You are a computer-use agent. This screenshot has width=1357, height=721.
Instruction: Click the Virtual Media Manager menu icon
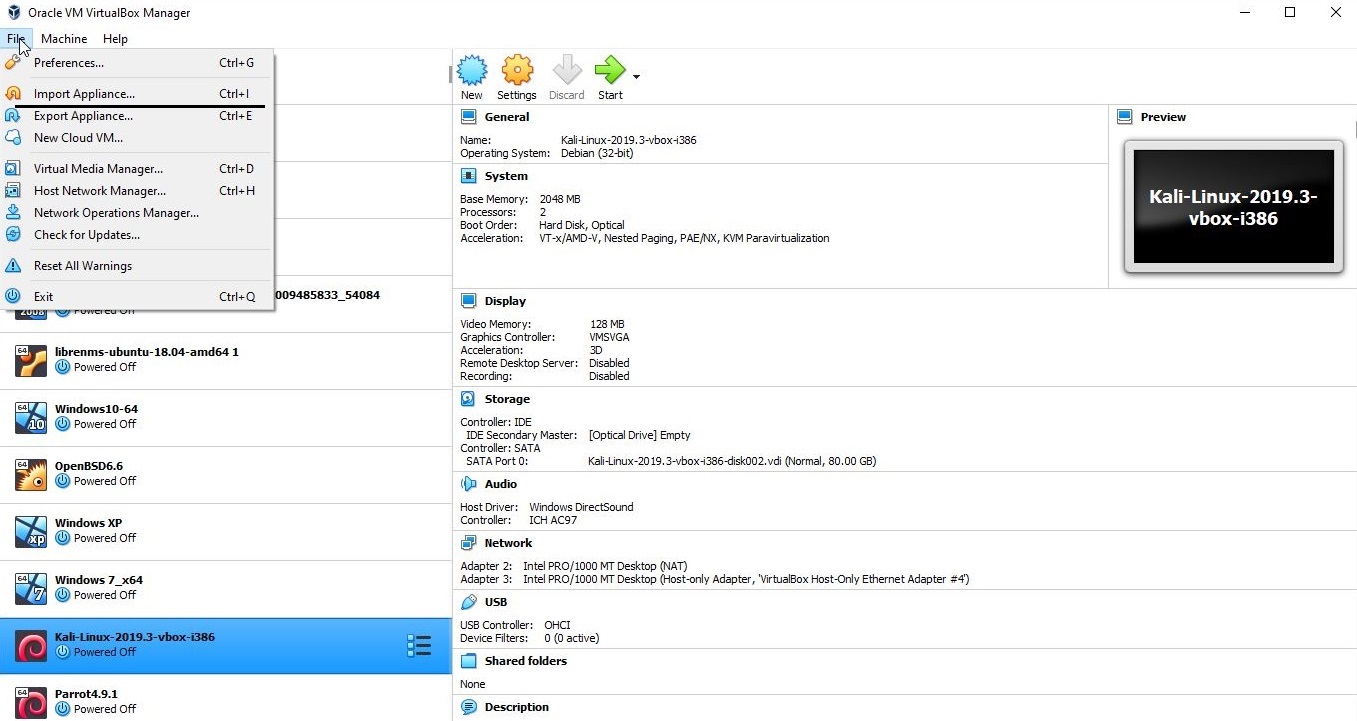(x=13, y=169)
